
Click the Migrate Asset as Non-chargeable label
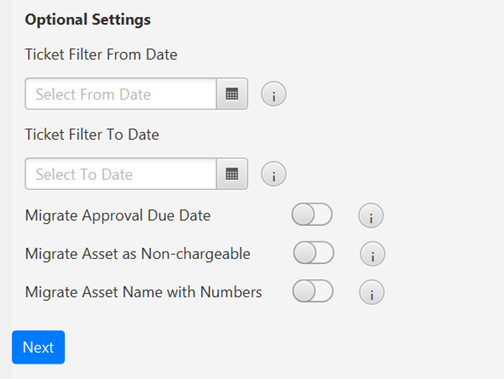pyautogui.click(x=137, y=254)
